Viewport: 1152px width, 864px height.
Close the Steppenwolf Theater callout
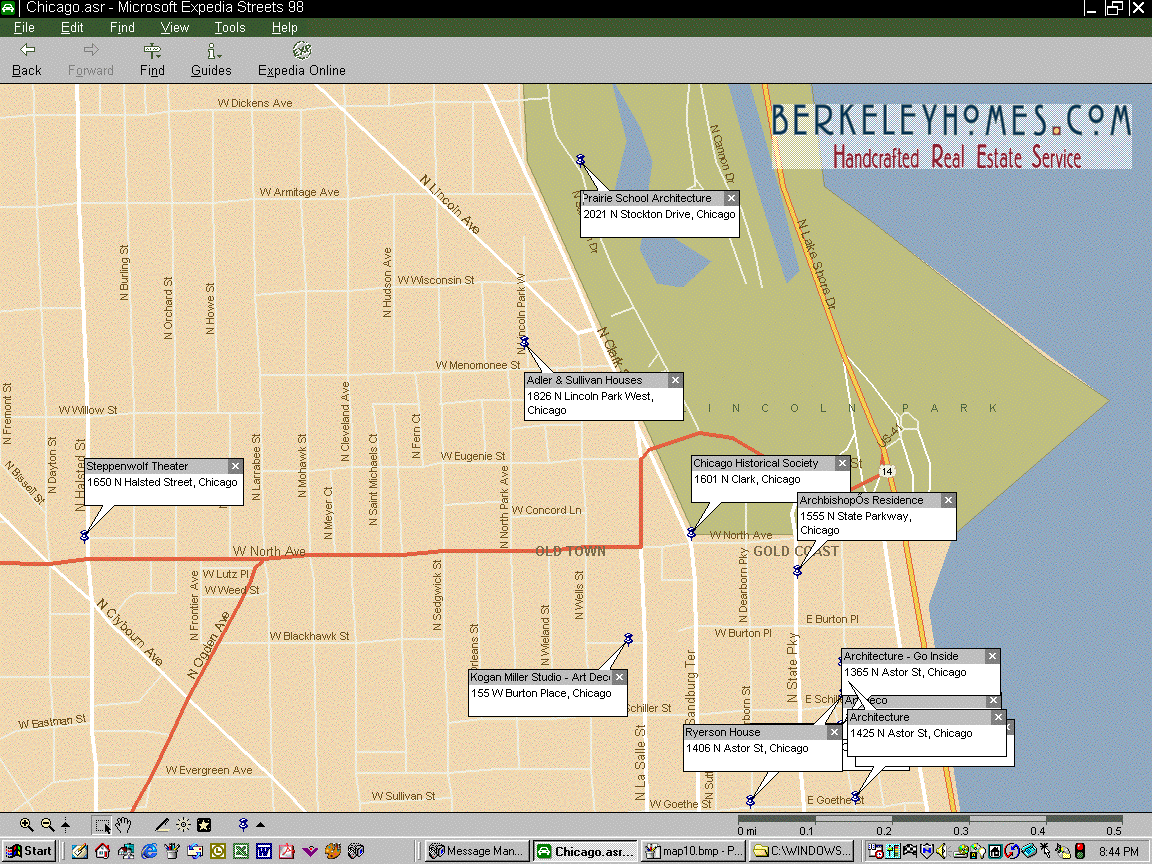coord(235,466)
